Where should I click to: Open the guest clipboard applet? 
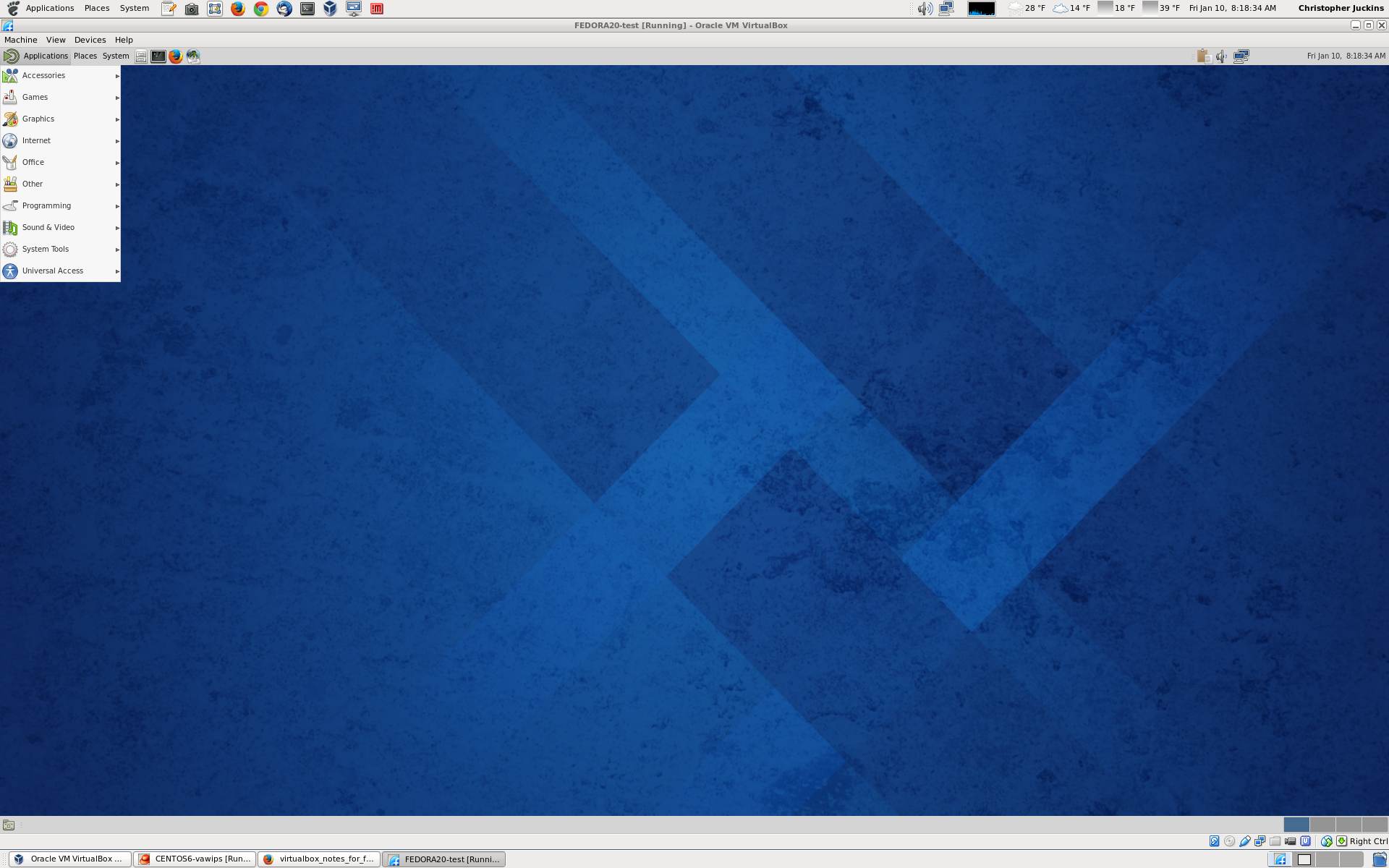1204,56
